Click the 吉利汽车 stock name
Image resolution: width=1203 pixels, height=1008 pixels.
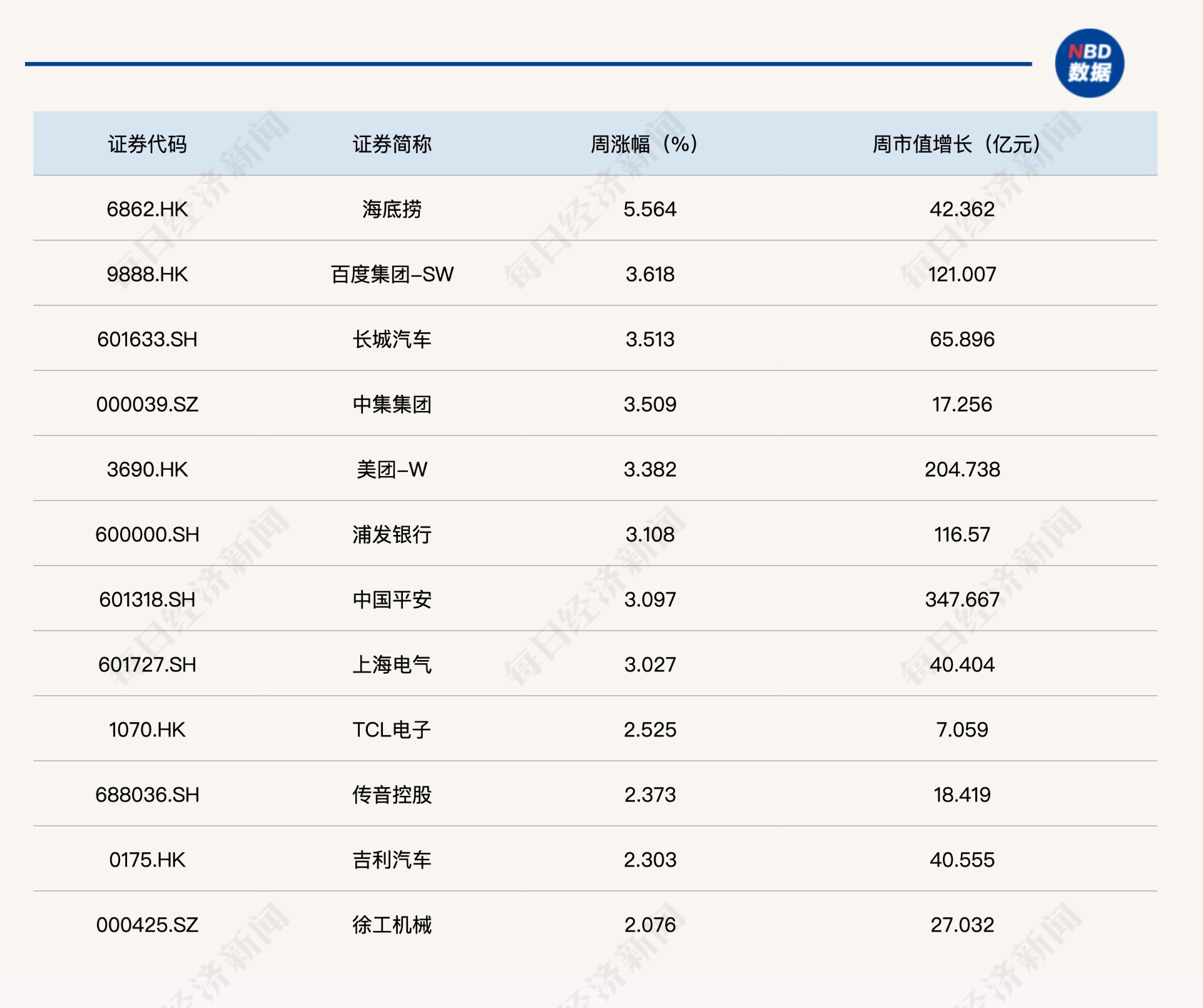point(392,860)
